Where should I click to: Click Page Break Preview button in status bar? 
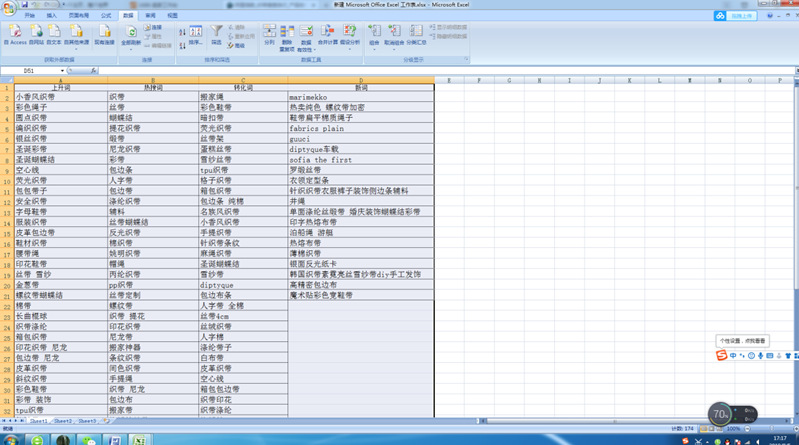(x=720, y=429)
